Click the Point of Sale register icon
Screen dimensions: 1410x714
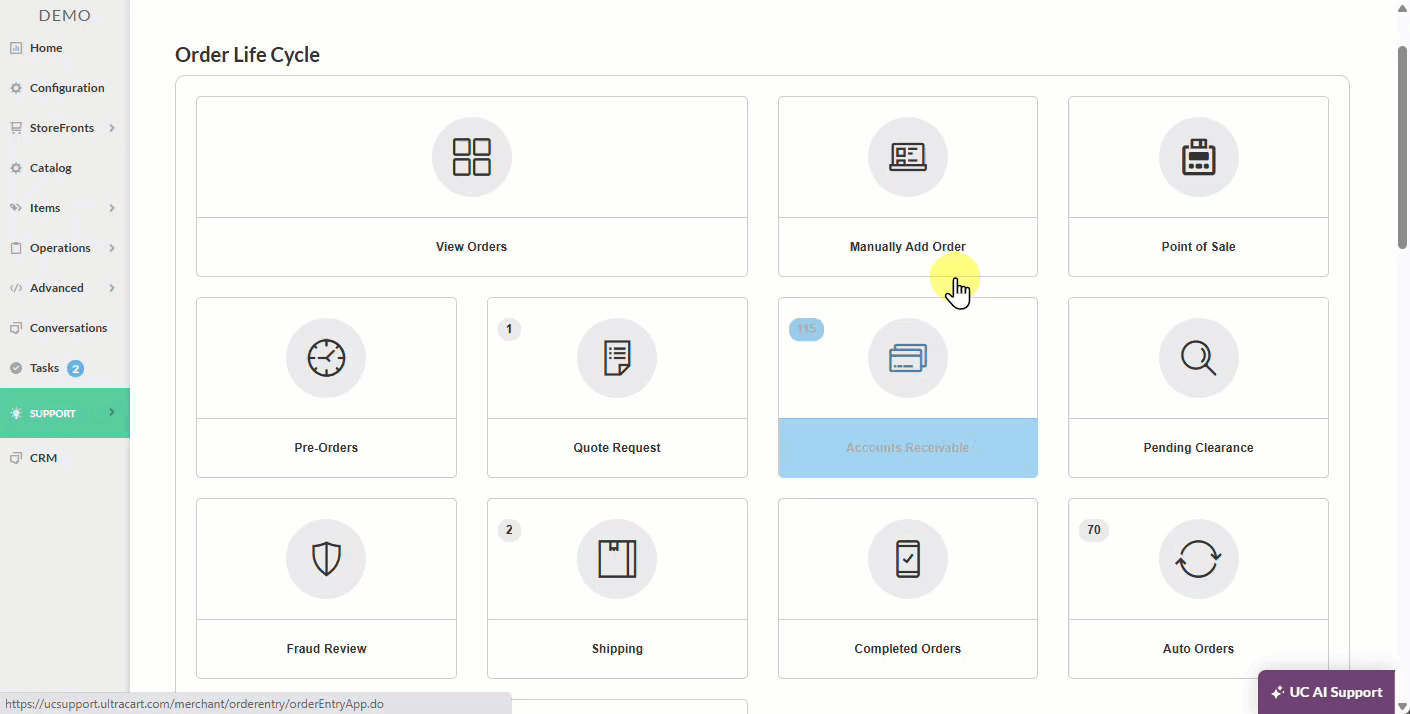click(x=1198, y=157)
